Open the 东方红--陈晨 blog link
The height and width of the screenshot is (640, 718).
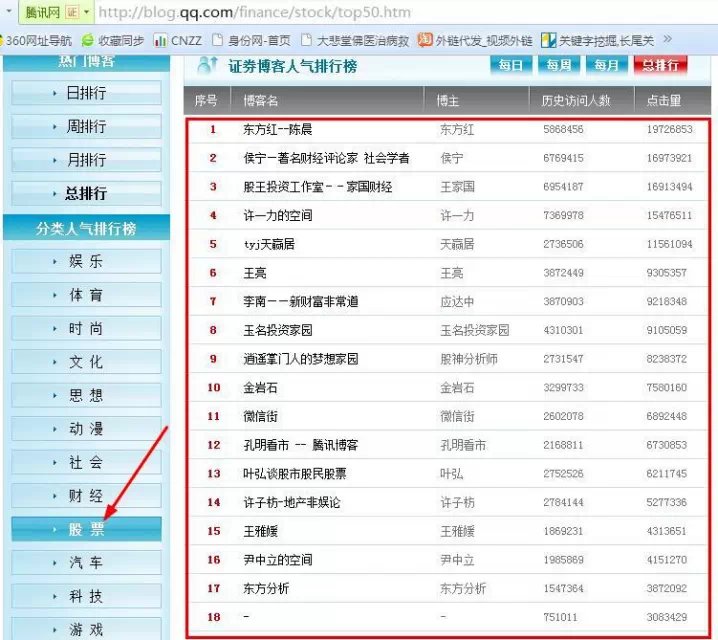(277, 130)
